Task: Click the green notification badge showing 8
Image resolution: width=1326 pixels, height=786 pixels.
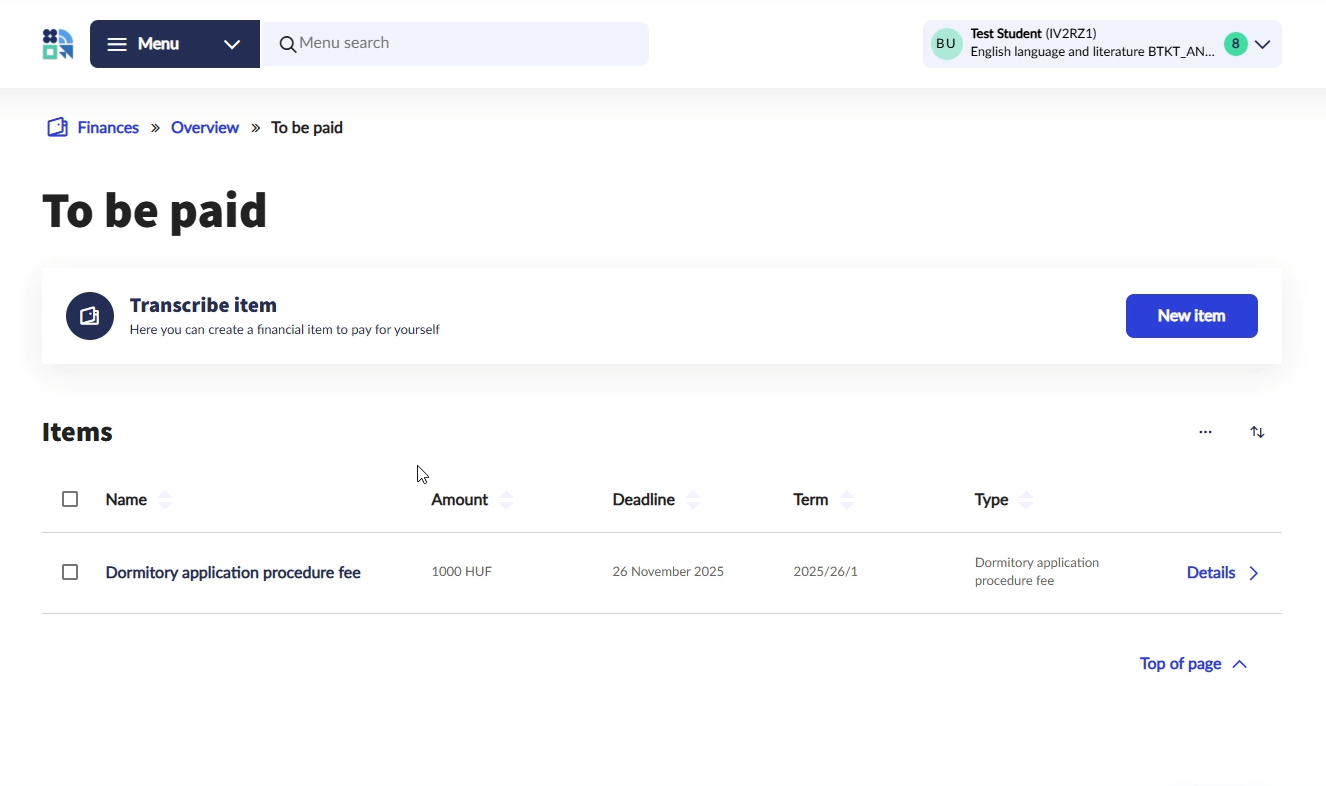Action: 1236,44
